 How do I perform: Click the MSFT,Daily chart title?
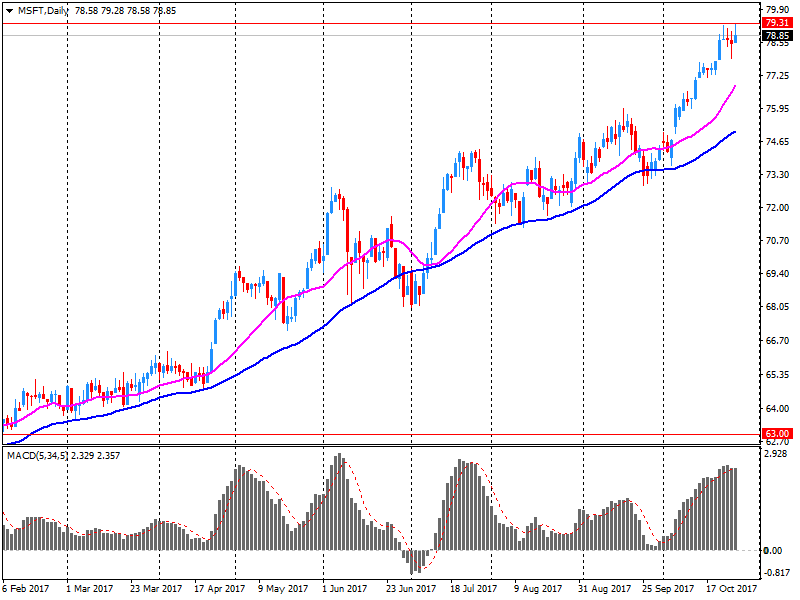[x=43, y=11]
